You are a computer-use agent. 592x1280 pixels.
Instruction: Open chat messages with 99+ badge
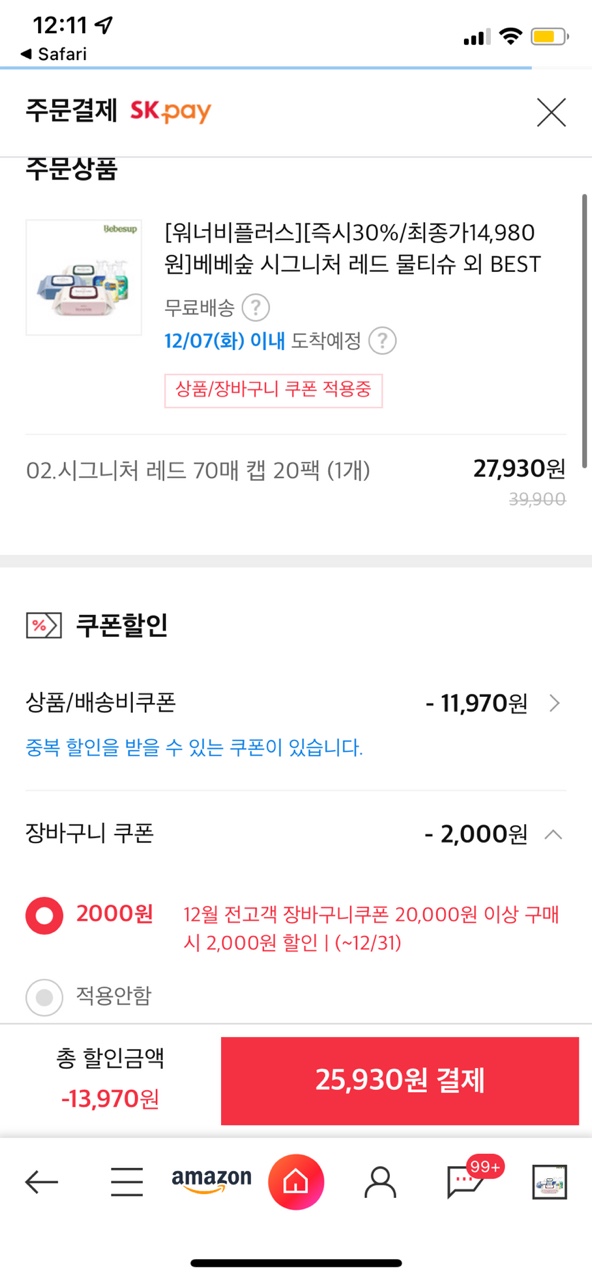click(468, 1181)
